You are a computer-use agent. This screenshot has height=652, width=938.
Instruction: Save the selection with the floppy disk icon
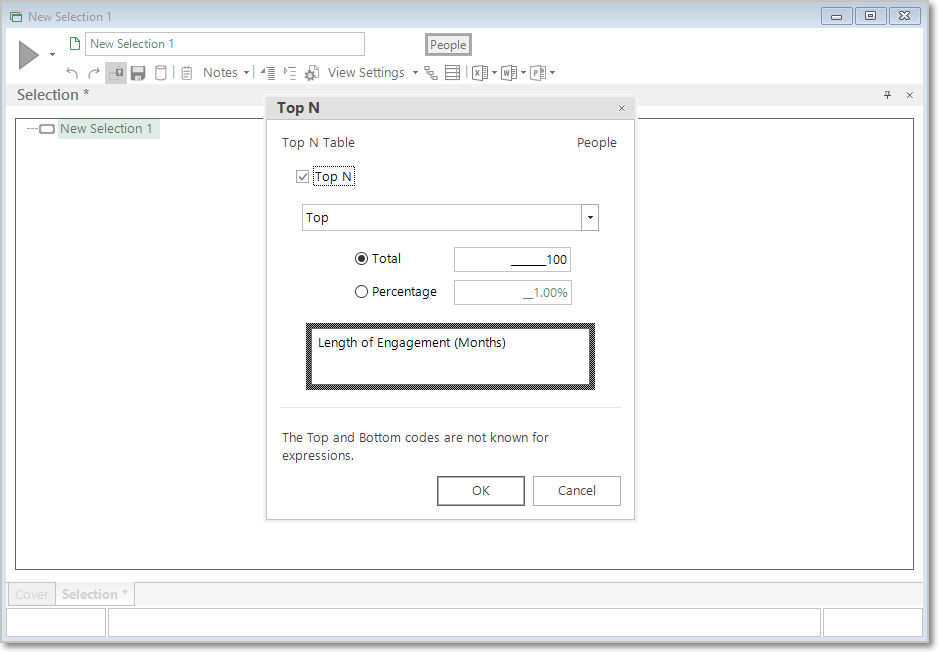click(x=138, y=73)
